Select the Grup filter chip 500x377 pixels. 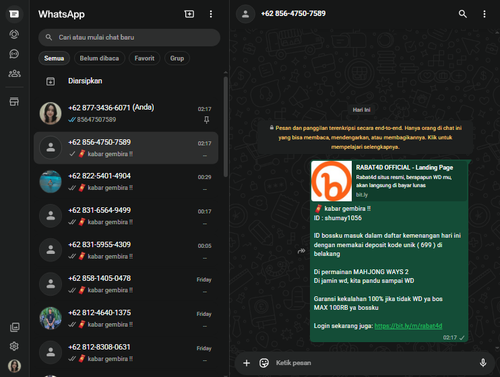click(x=177, y=58)
